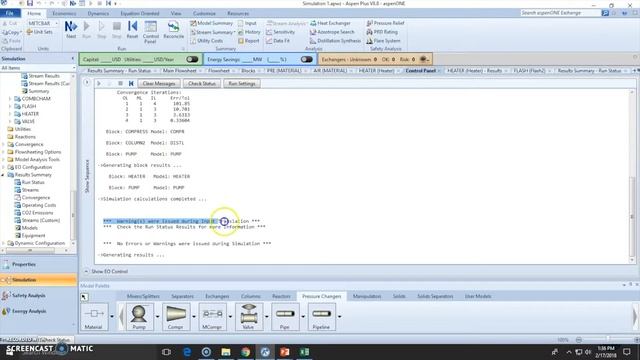This screenshot has width=640, height=360.
Task: Click the Next run icon in ribbon
Action: click(x=71, y=29)
